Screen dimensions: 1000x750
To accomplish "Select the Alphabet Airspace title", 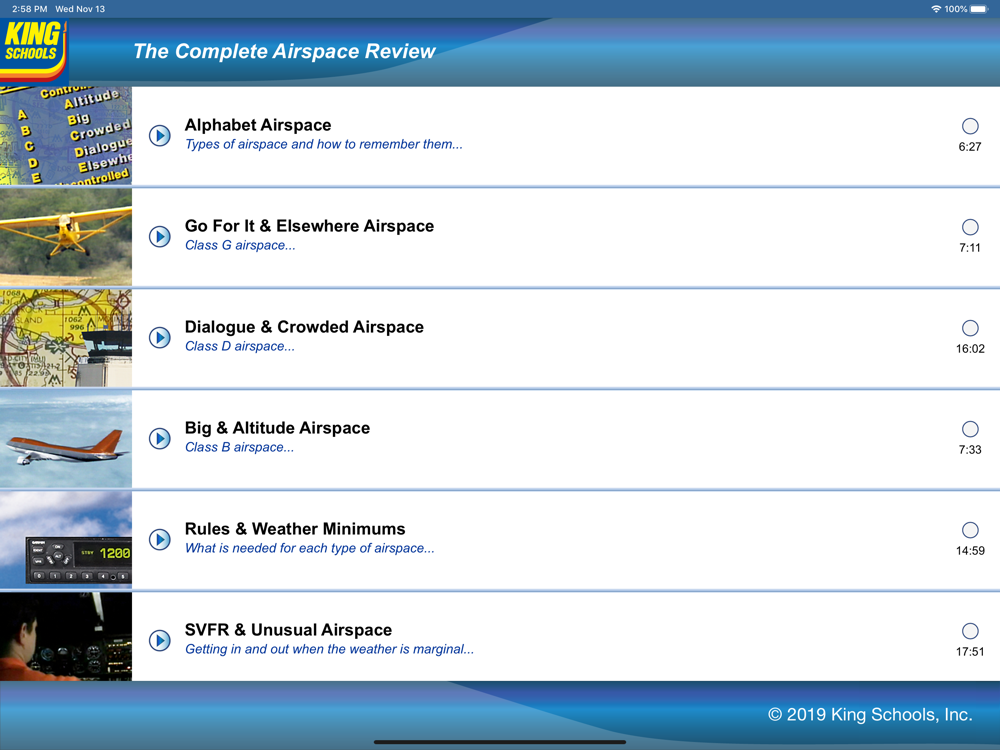I will [258, 125].
